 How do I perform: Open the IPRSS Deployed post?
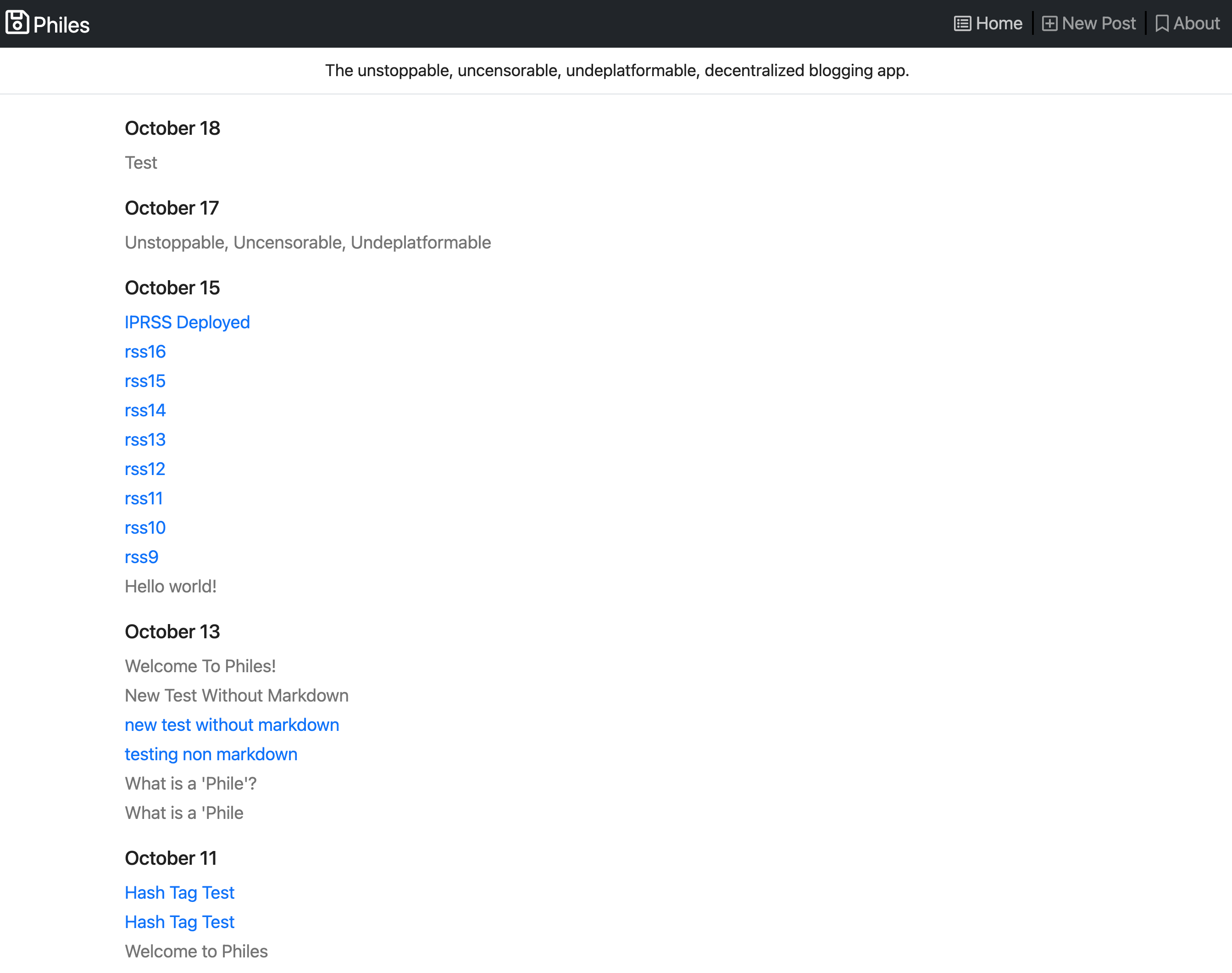tap(187, 322)
